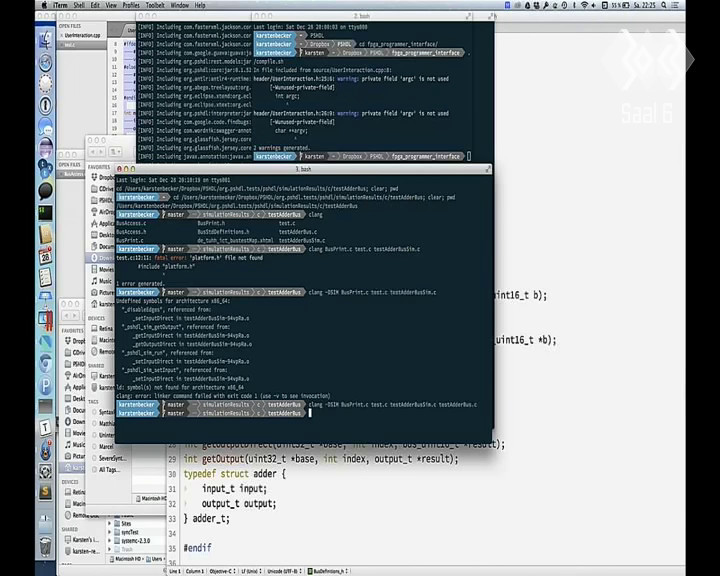Screen dimensions: 720x576
Task: Open Safari compass icon in dock
Action: (45, 62)
